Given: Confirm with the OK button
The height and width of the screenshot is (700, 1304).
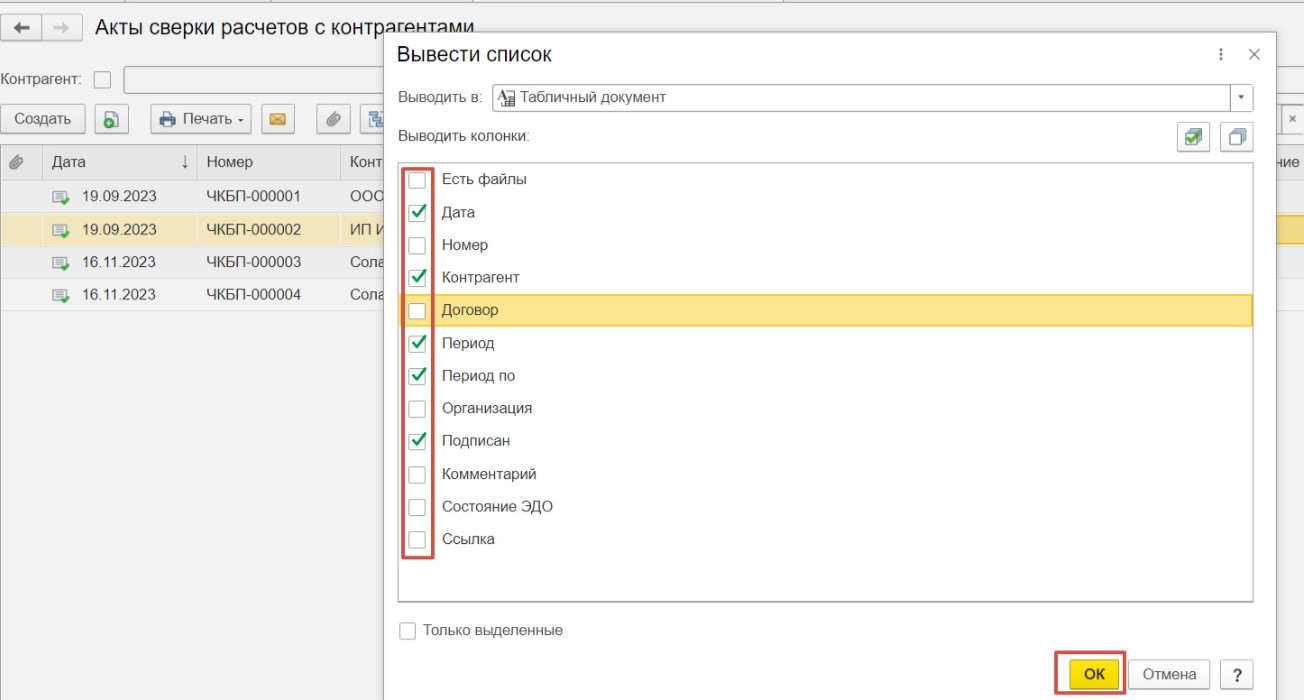Looking at the screenshot, I should click(1094, 674).
